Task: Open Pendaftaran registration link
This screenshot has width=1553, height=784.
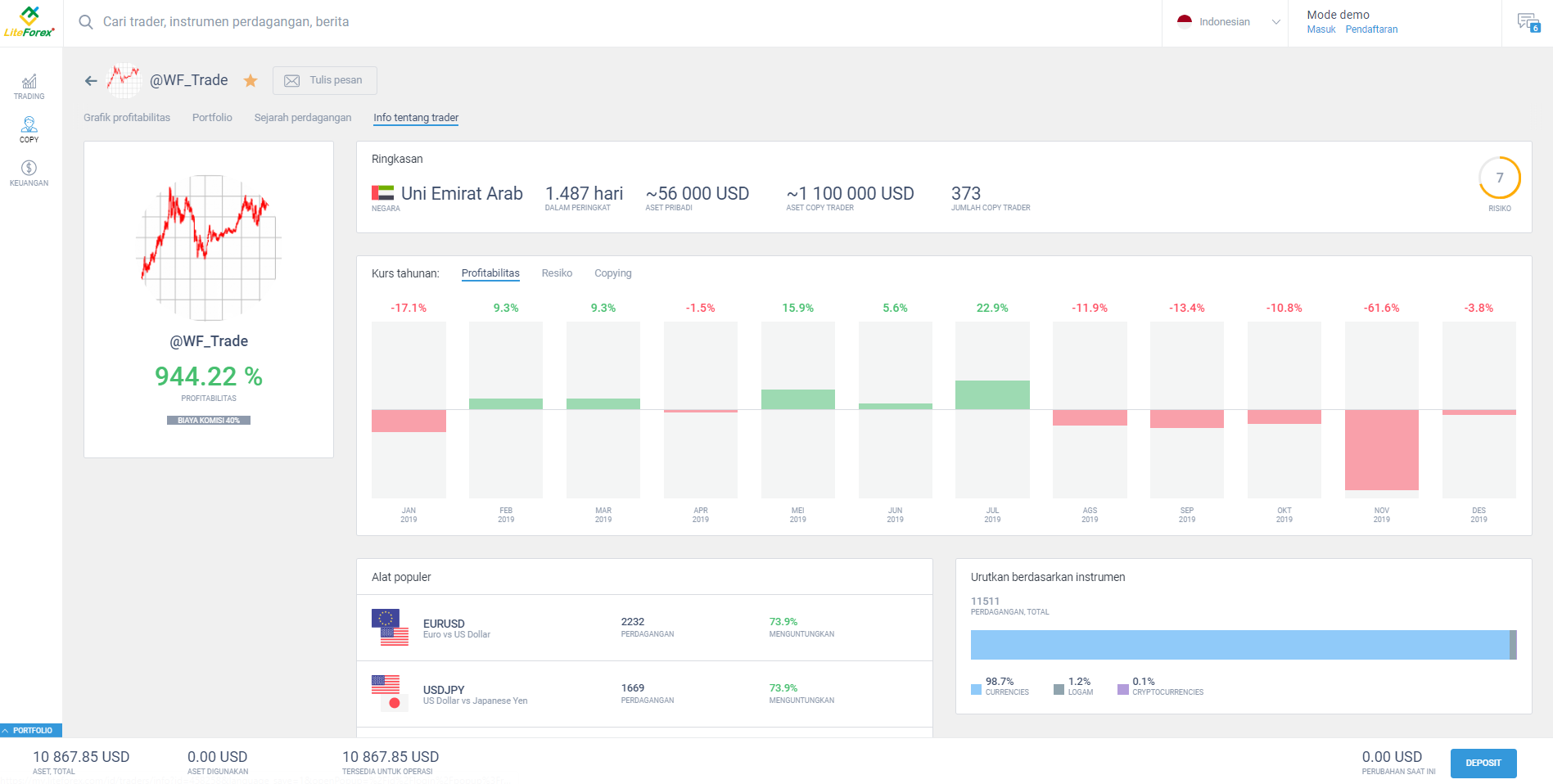Action: click(1371, 29)
